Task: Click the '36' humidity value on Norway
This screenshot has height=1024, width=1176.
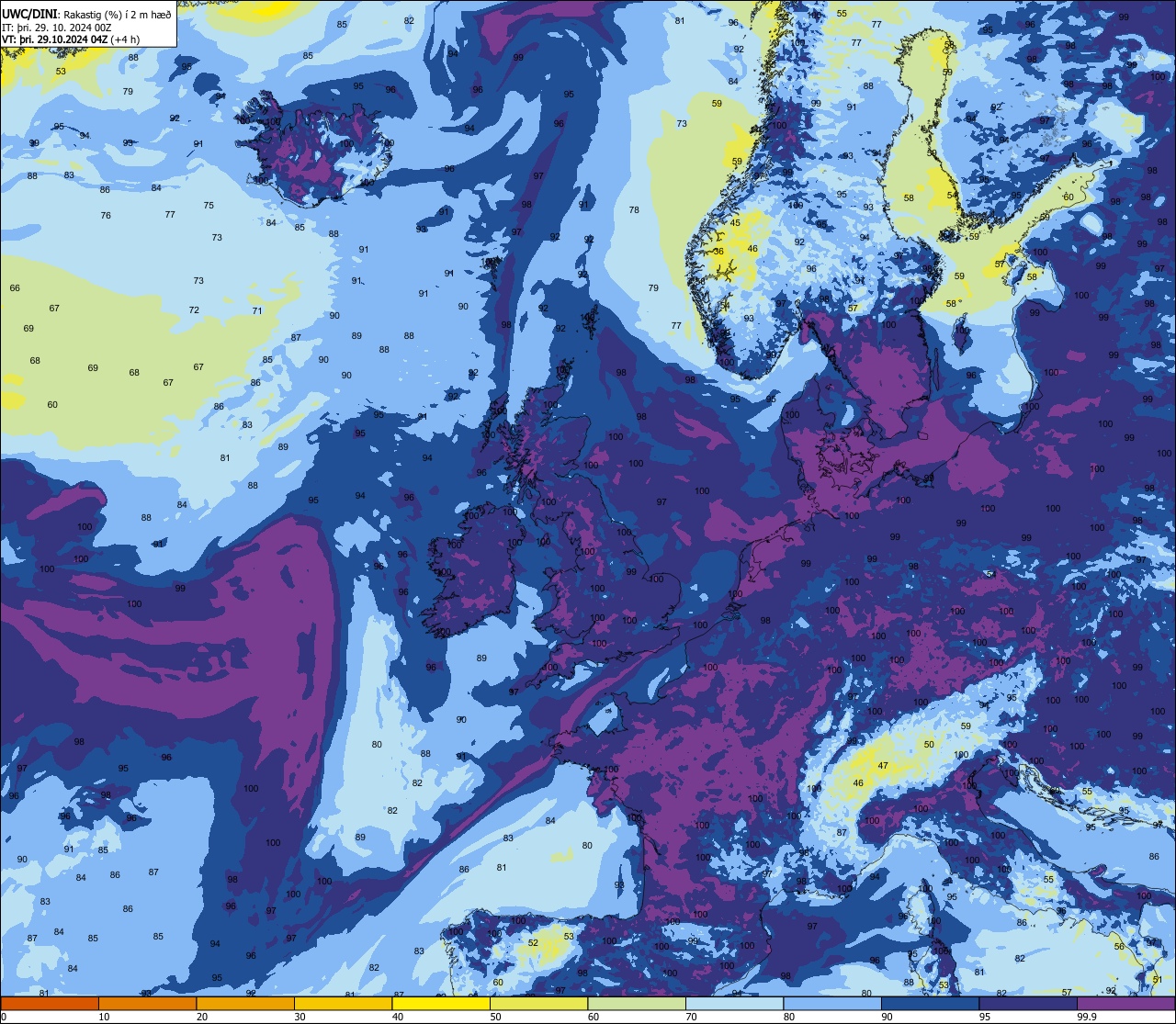Action: tap(718, 252)
